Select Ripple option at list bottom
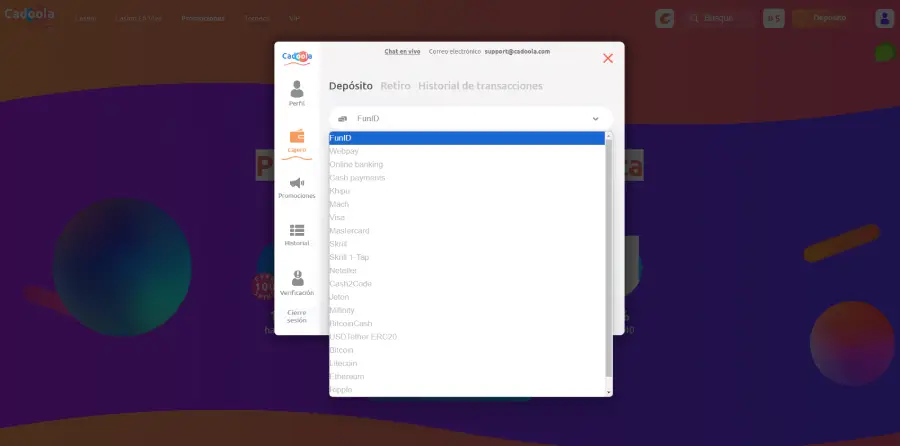This screenshot has height=446, width=900. [467, 390]
